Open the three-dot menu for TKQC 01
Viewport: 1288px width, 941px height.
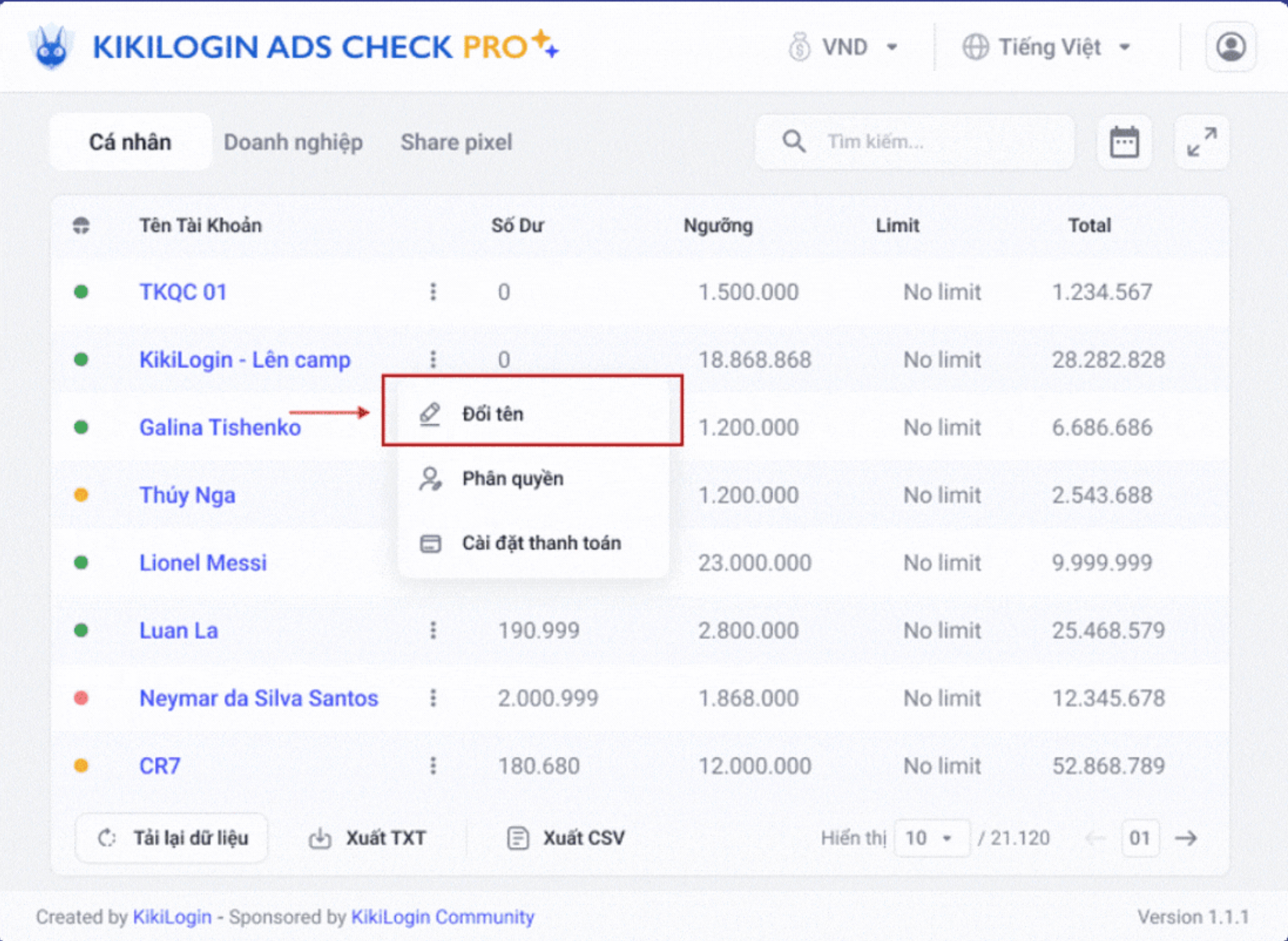click(433, 292)
